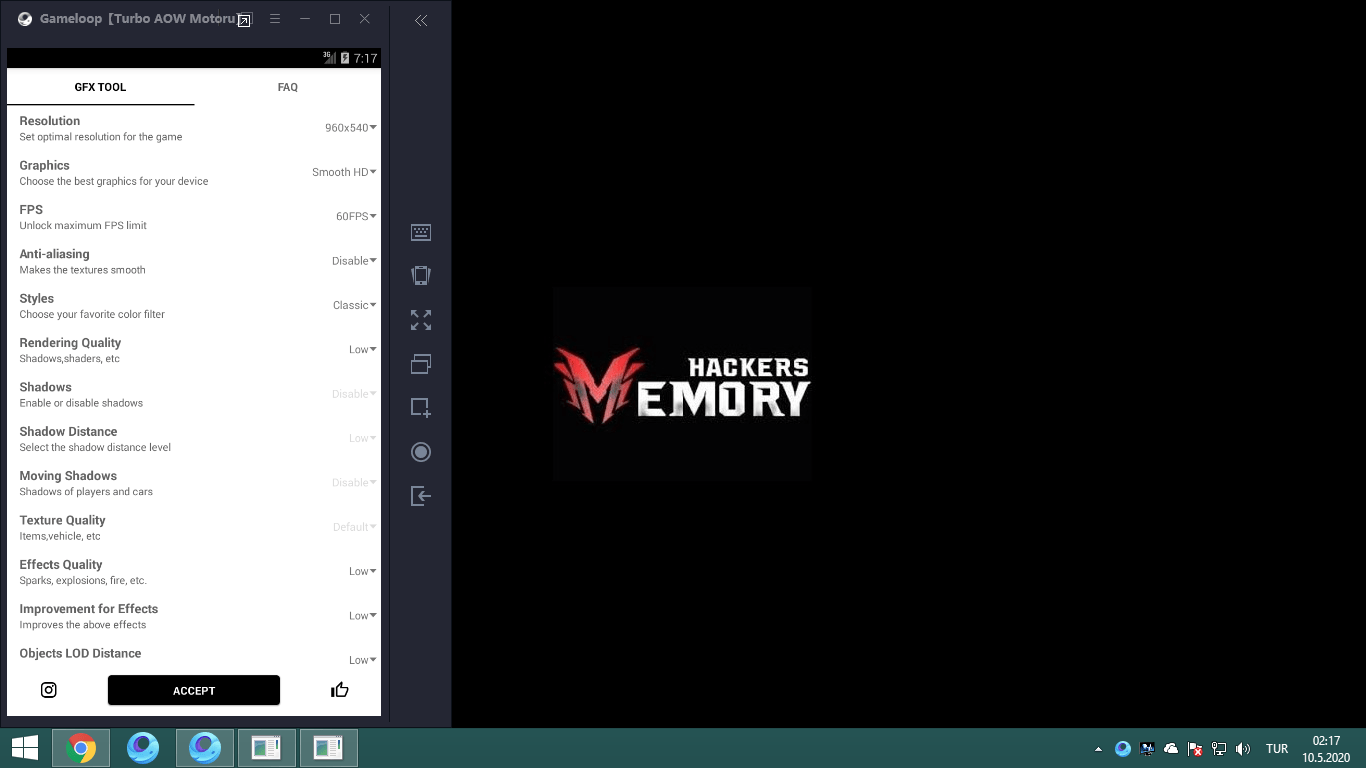Image resolution: width=1366 pixels, height=768 pixels.
Task: Open the multi-window icon in the sidebar
Action: (421, 364)
